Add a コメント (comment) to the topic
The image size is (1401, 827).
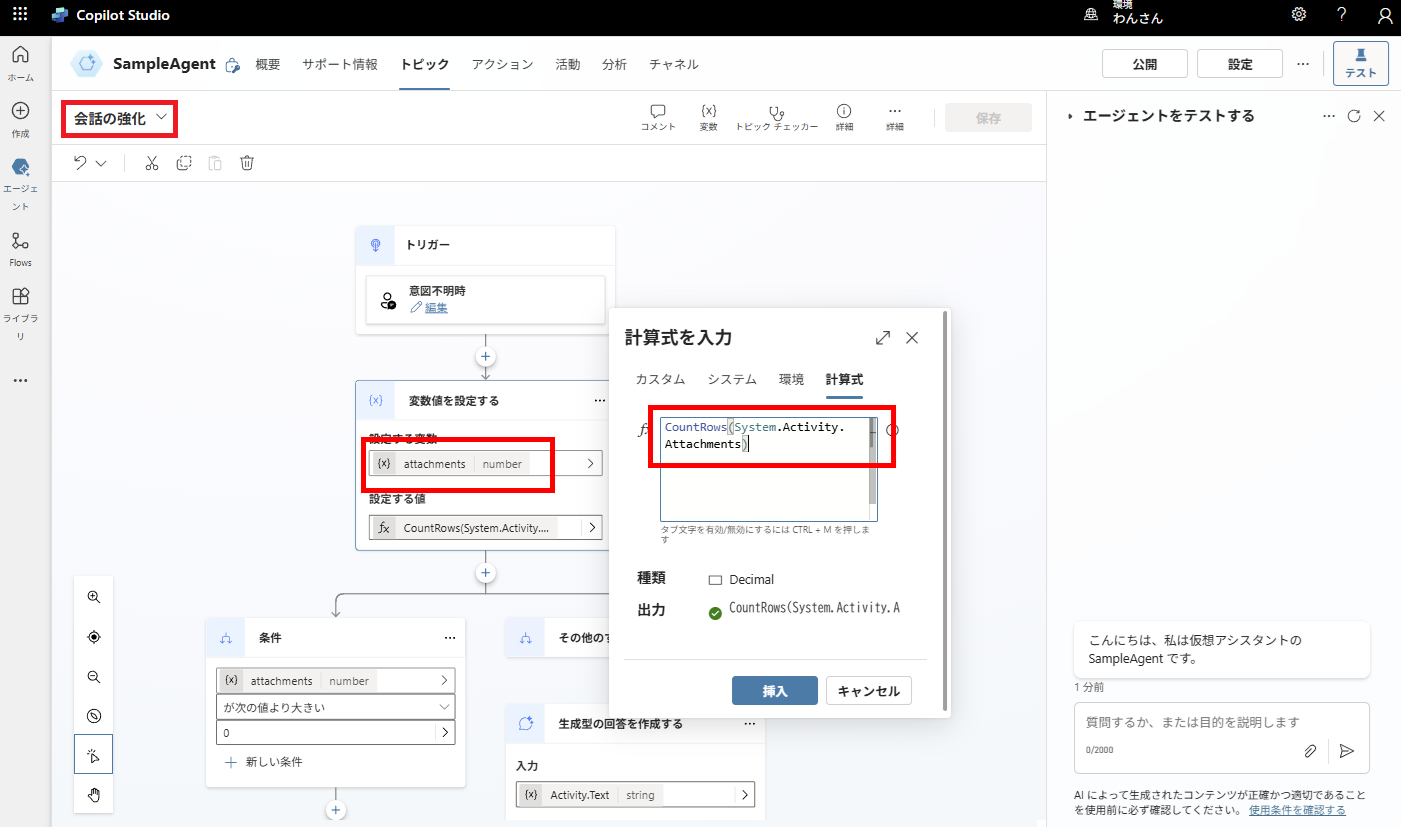657,116
